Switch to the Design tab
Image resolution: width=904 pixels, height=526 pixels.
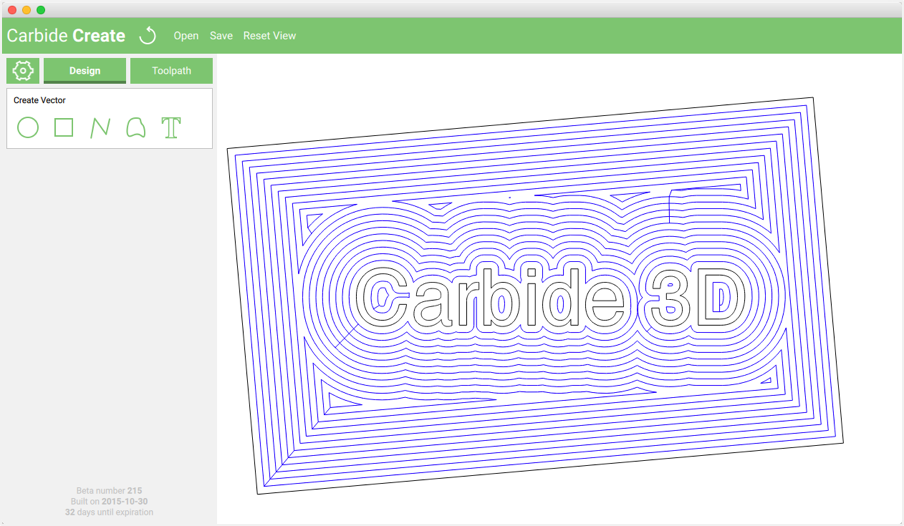(x=85, y=70)
